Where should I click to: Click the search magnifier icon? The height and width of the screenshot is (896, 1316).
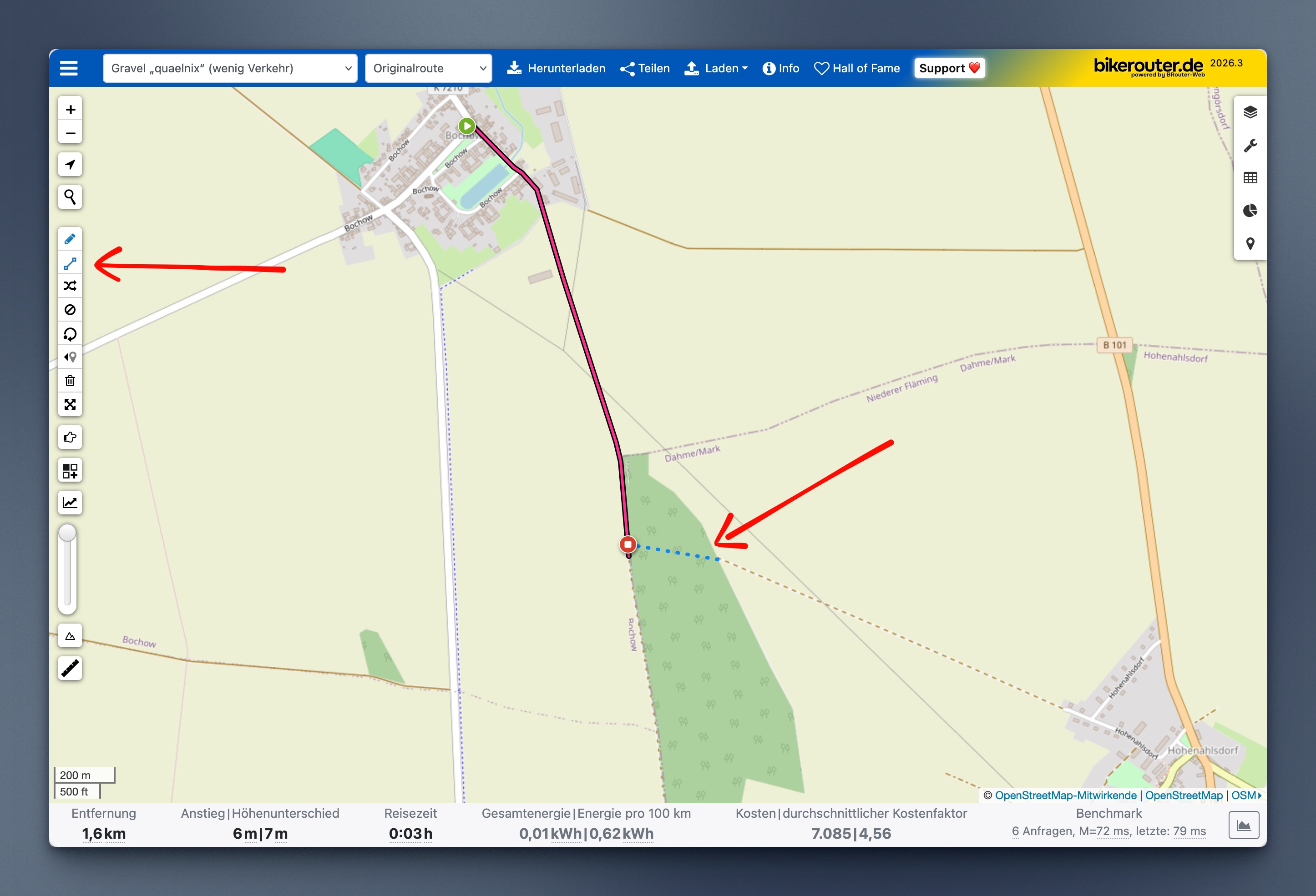point(70,197)
